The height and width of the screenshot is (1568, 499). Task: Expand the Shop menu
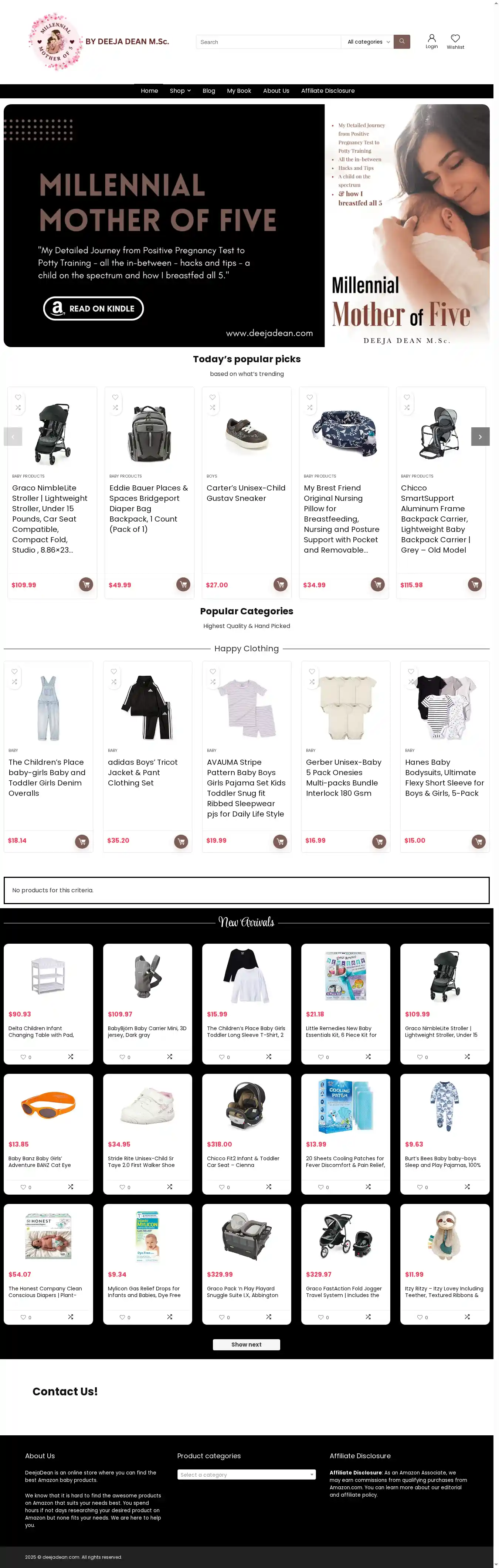point(180,91)
